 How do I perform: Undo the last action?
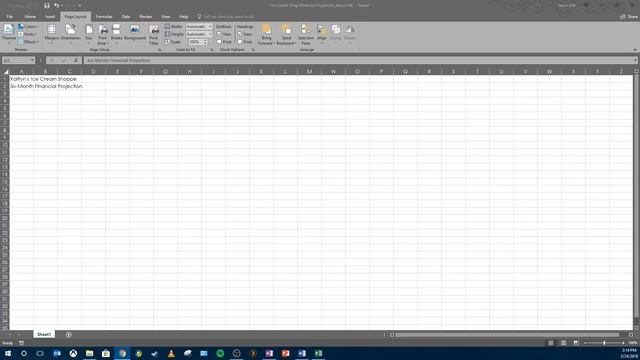tap(57, 5)
